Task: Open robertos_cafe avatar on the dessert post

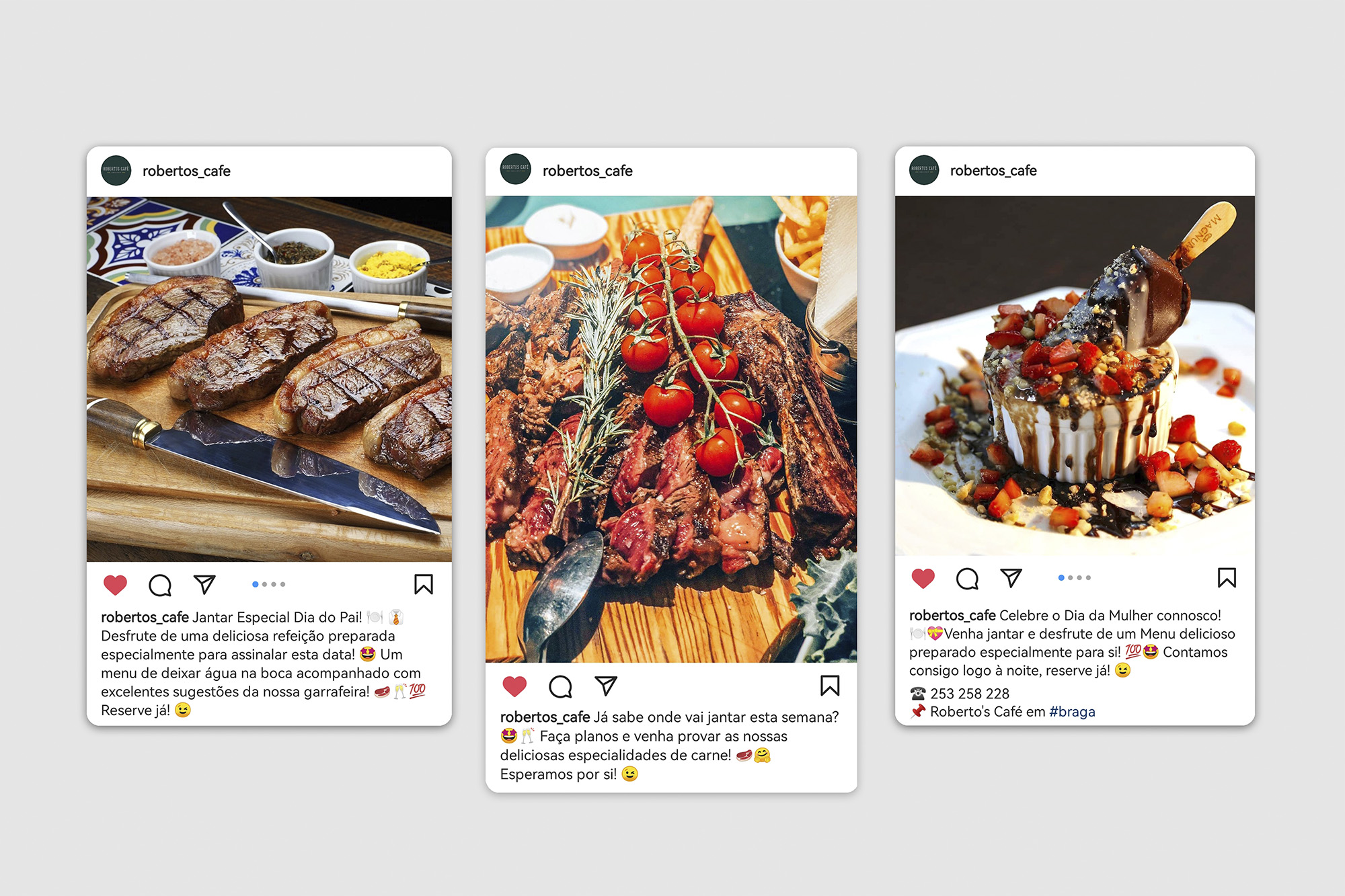Action: pyautogui.click(x=924, y=169)
